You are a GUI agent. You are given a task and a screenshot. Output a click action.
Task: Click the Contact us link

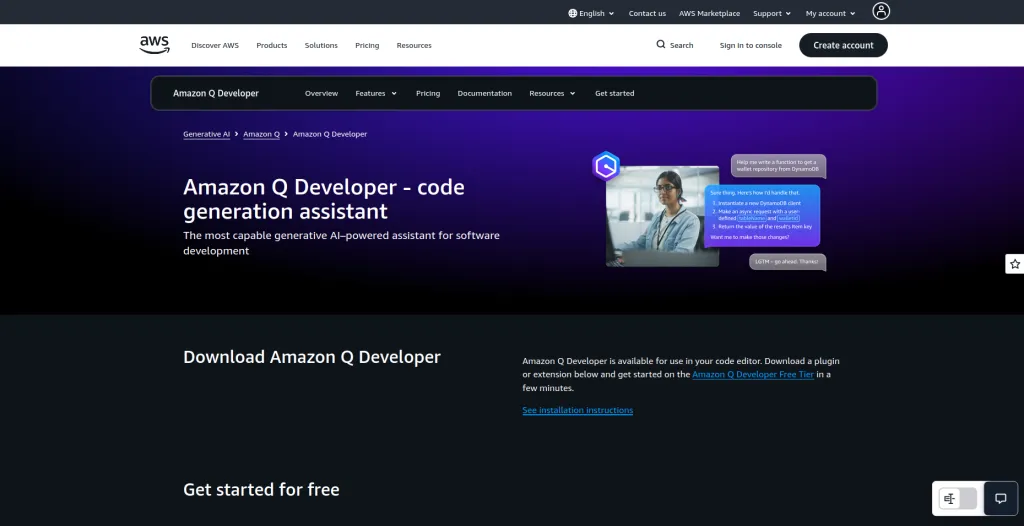tap(647, 13)
